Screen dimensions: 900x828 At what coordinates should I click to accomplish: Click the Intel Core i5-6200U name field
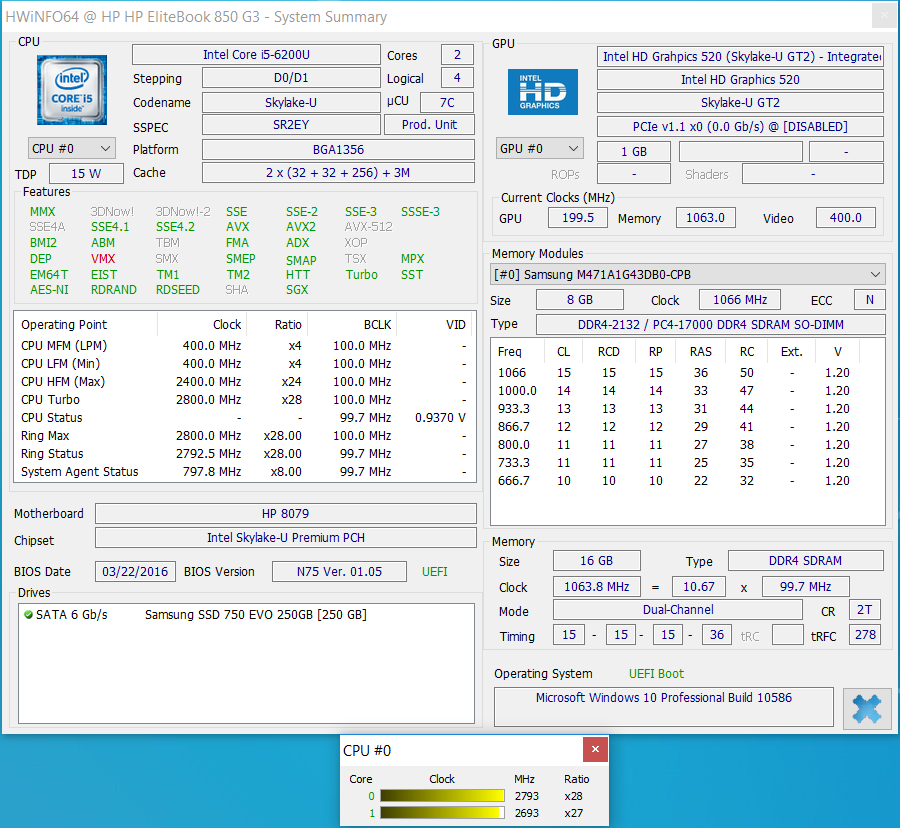pos(256,55)
